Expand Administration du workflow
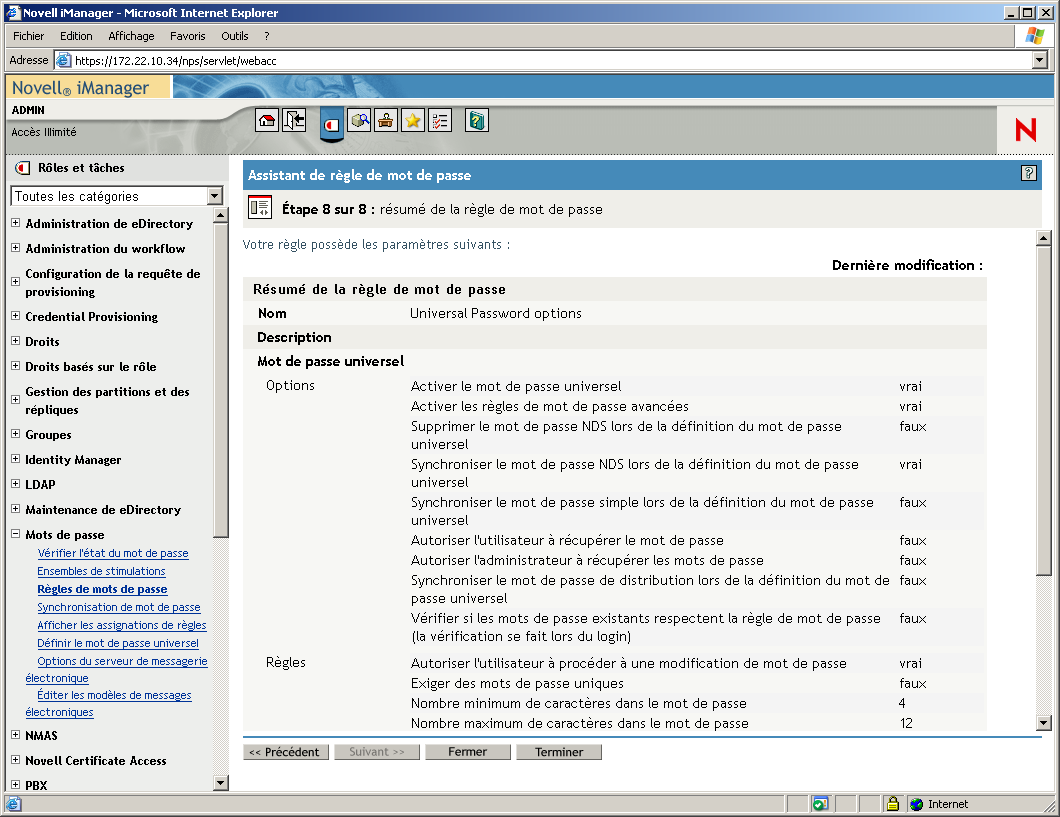 coord(16,247)
